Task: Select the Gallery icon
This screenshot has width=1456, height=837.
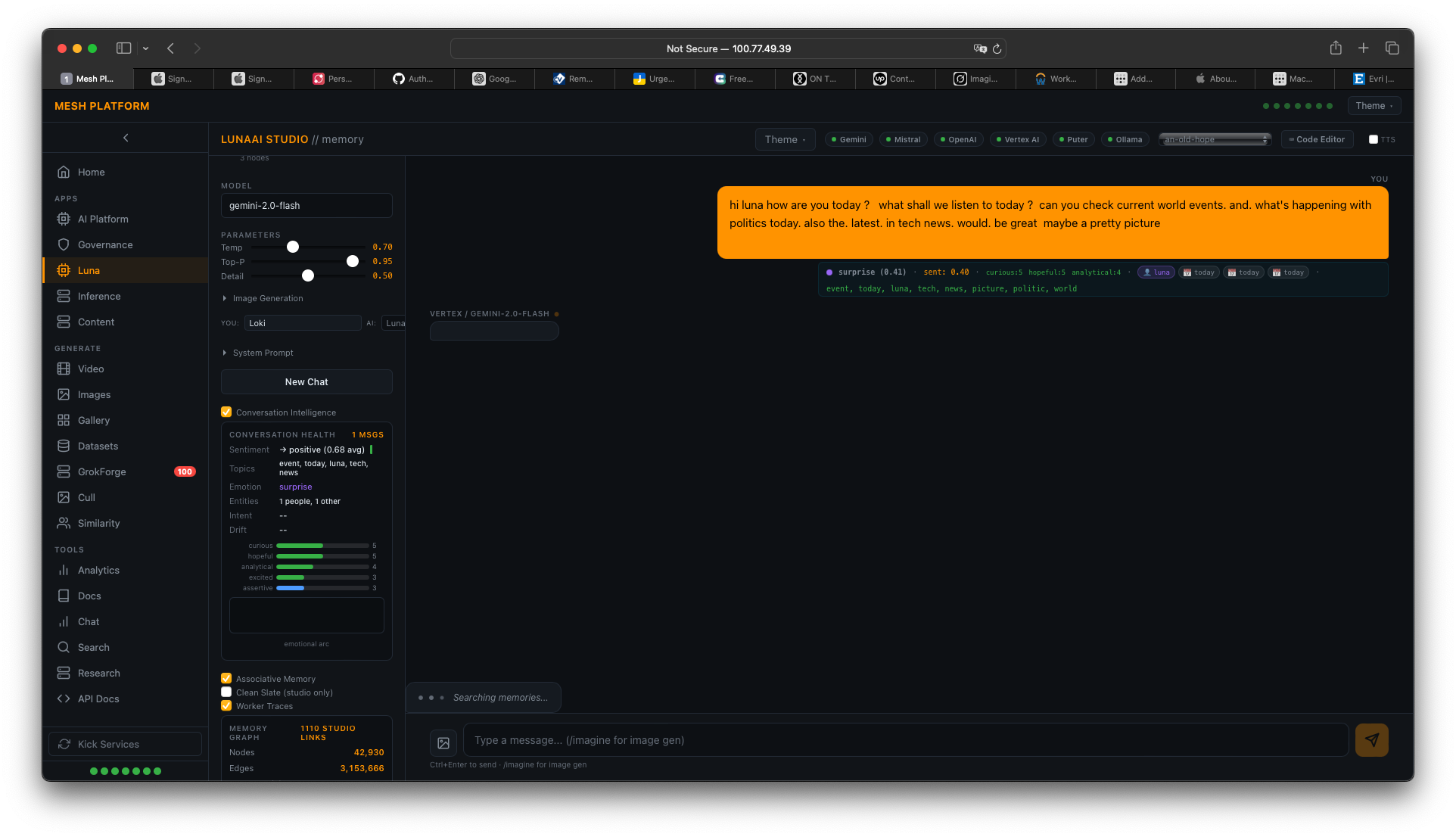Action: click(x=64, y=420)
